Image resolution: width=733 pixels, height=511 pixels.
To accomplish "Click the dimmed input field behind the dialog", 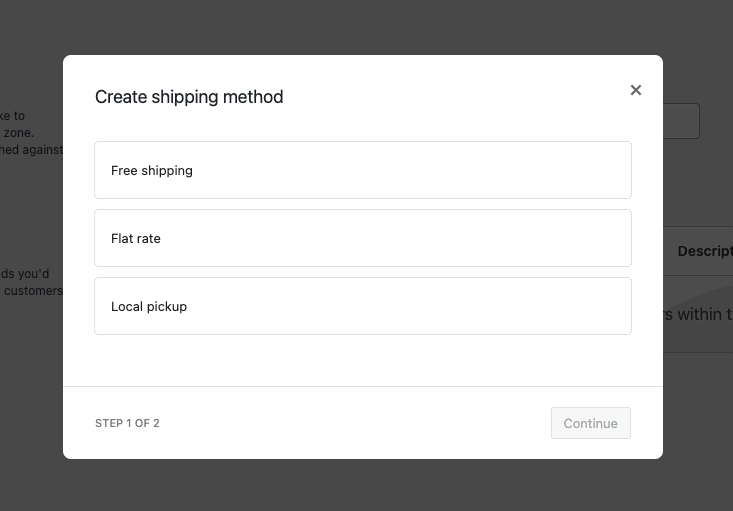I will coord(682,121).
